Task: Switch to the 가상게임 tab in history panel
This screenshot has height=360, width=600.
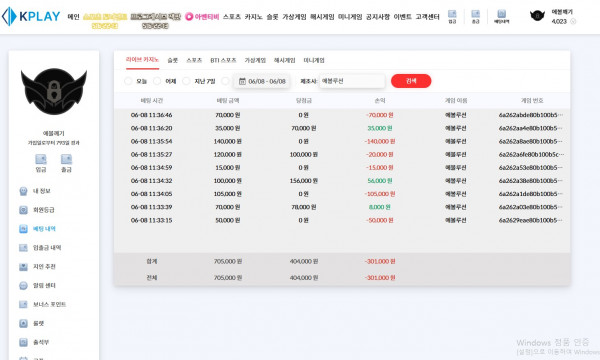Action: (x=255, y=60)
